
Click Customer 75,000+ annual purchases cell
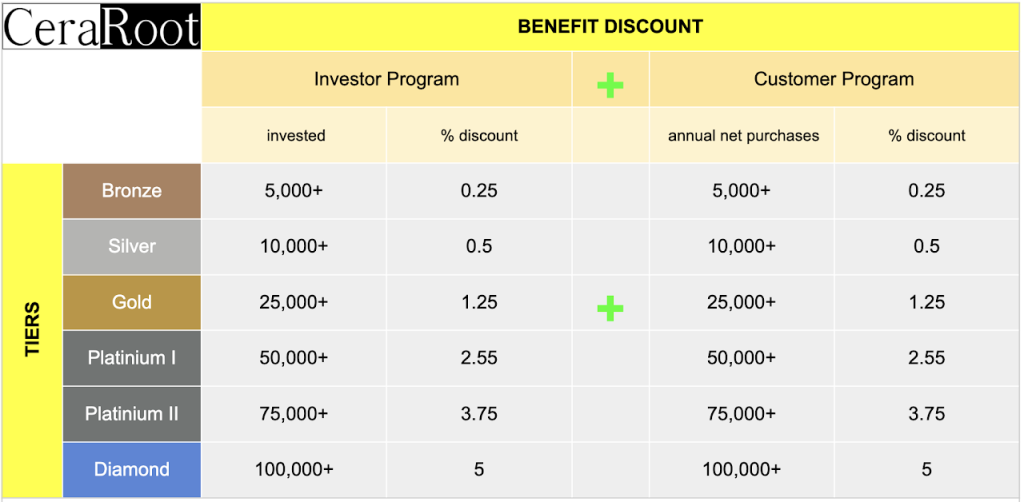[742, 414]
